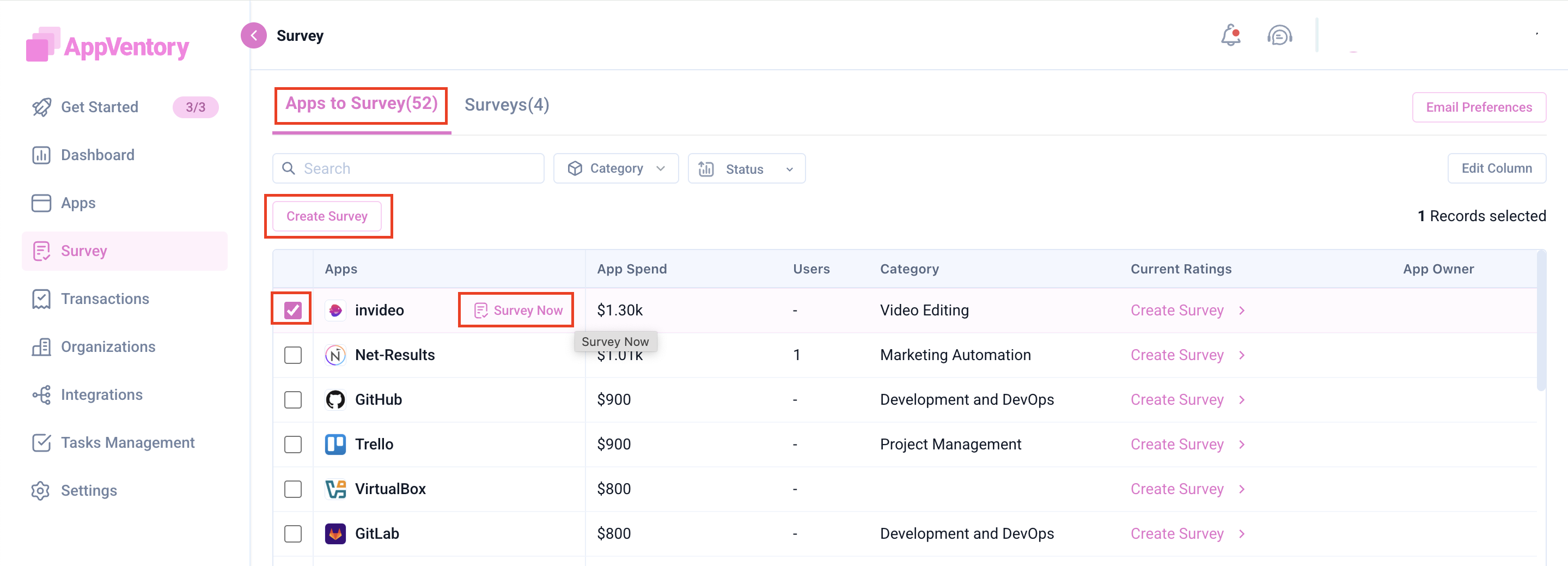Click Create Survey link for GitHub
The image size is (1568, 566).
[x=1176, y=400]
